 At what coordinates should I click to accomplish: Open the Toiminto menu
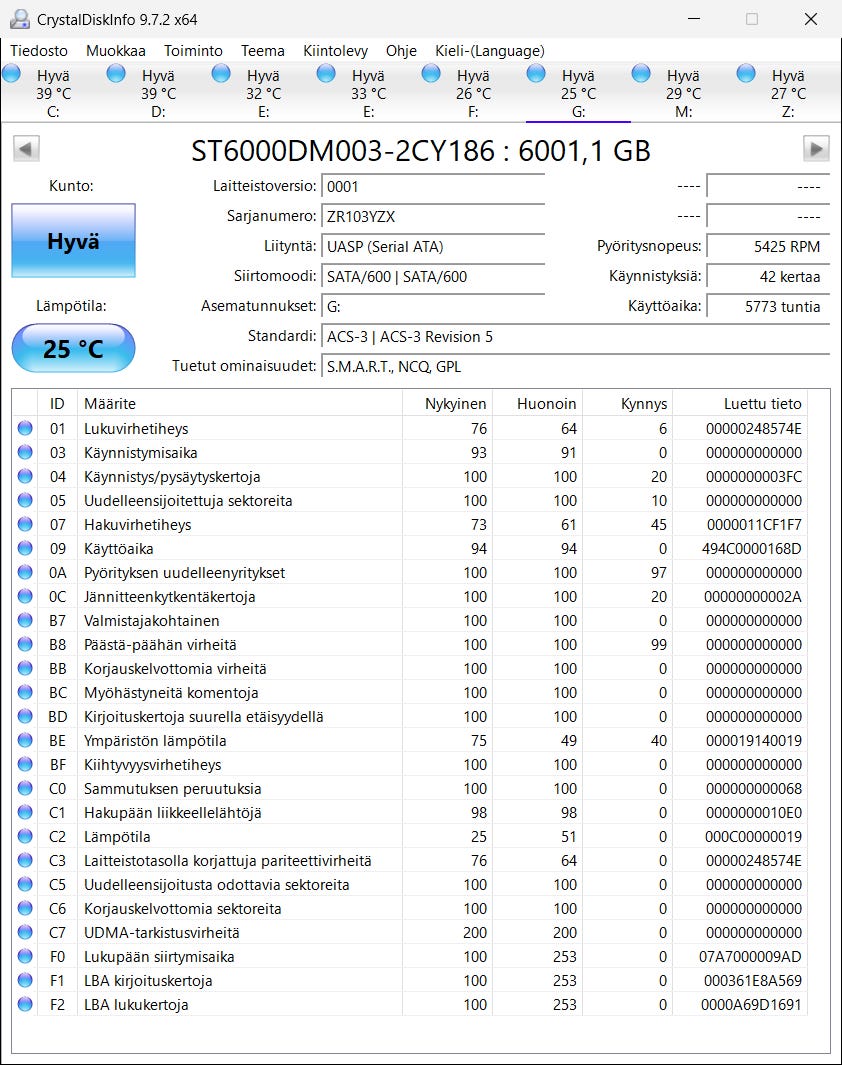[x=193, y=51]
